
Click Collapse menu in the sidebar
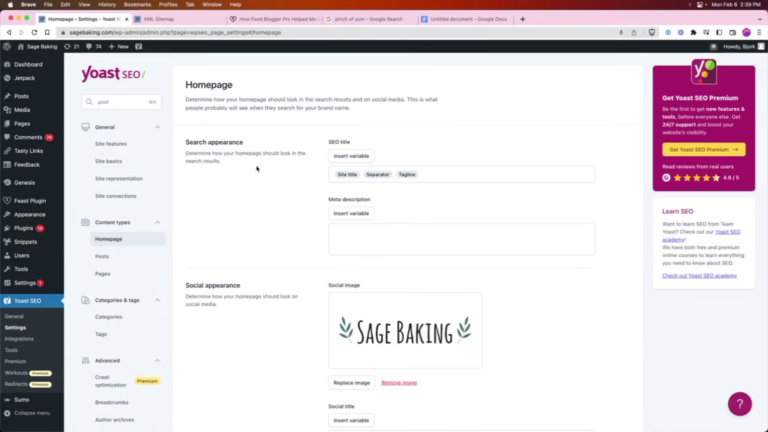(31, 413)
